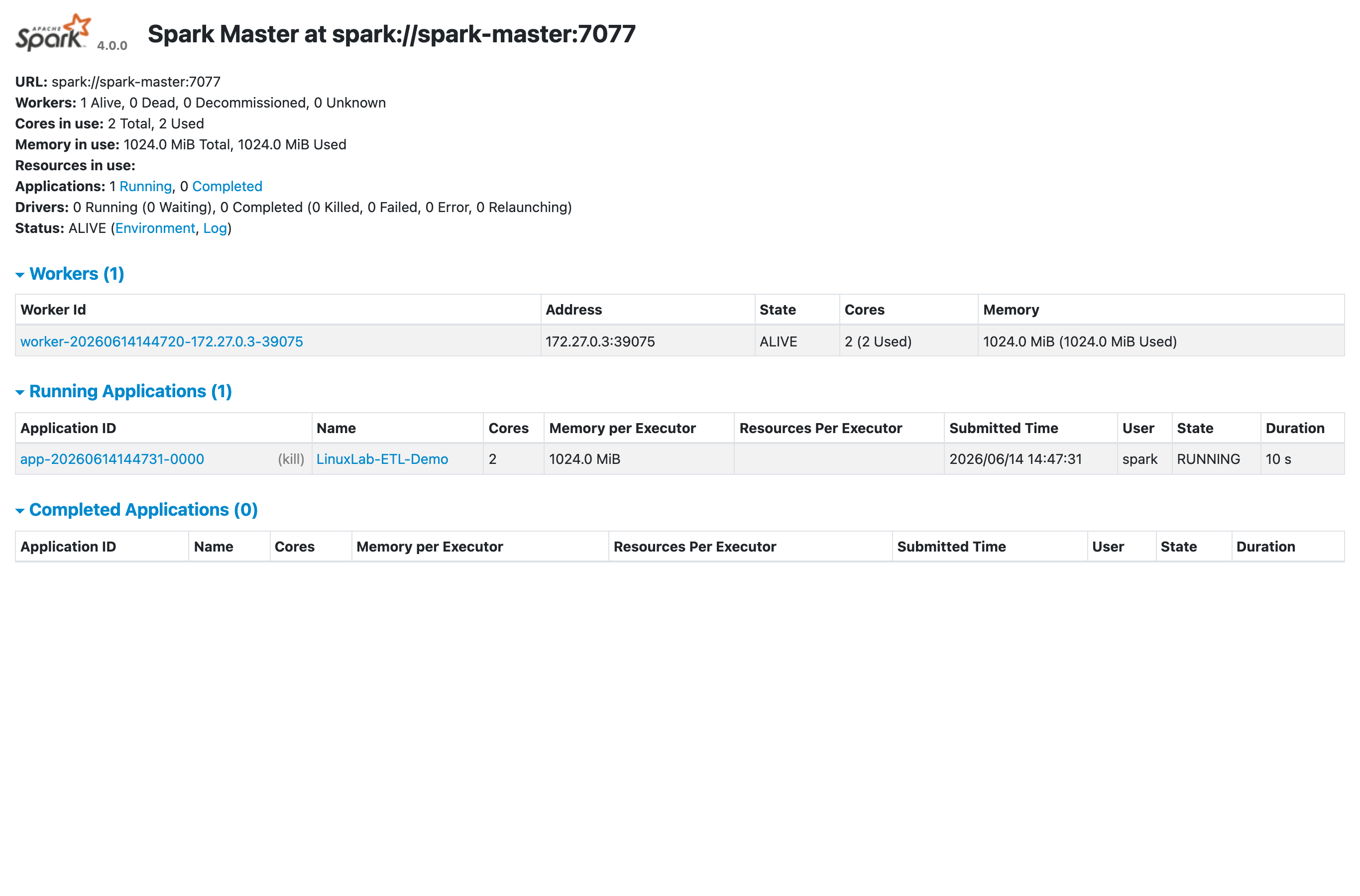Click the Workers alive count summary line

point(200,103)
